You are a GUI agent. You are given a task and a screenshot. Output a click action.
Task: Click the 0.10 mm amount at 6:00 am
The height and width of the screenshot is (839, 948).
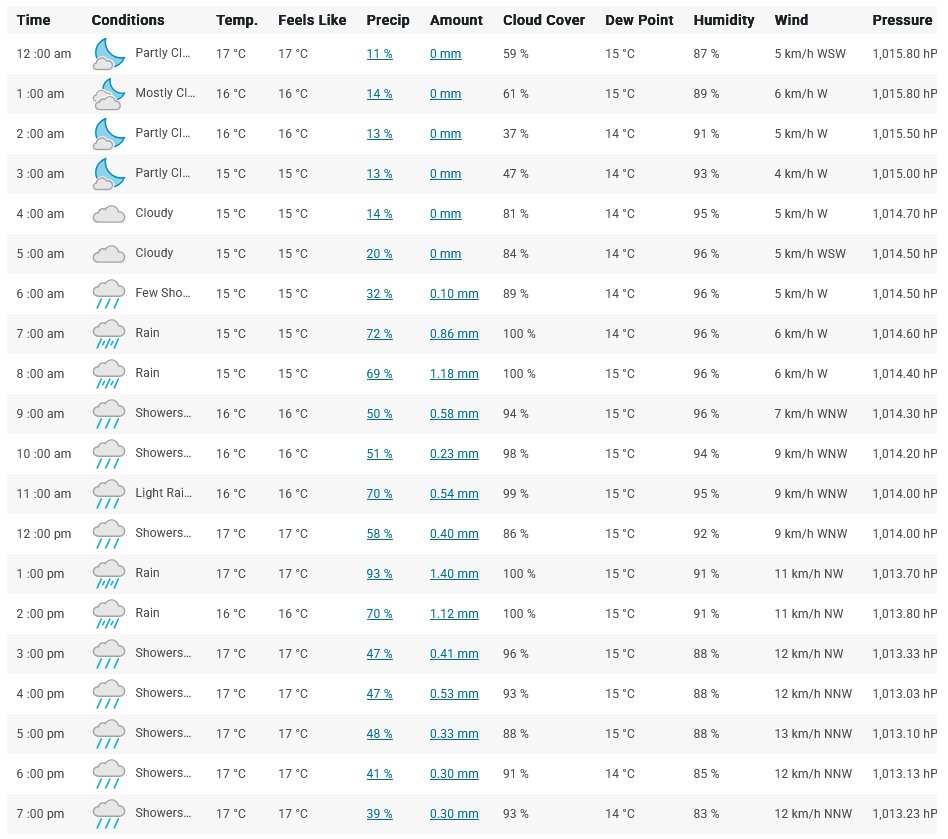(x=454, y=294)
